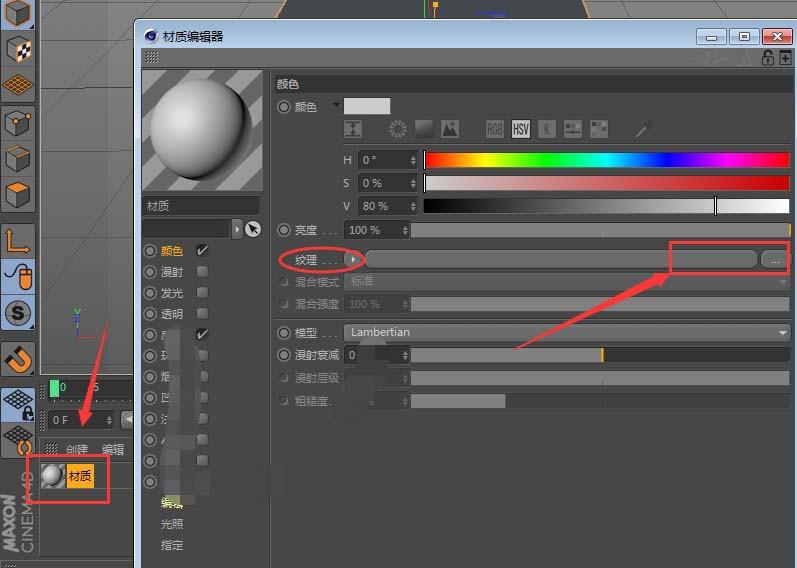Click the long 纹理 texture bar

pyautogui.click(x=561, y=259)
